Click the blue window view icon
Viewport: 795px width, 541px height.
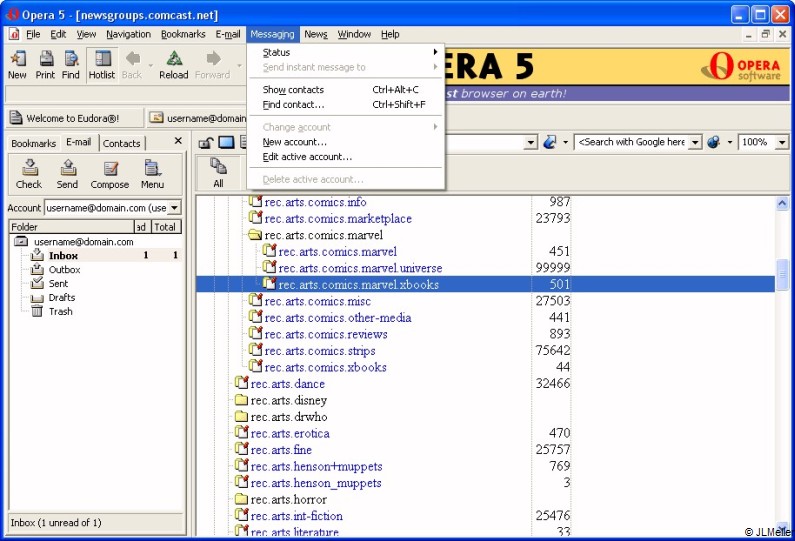click(x=226, y=142)
